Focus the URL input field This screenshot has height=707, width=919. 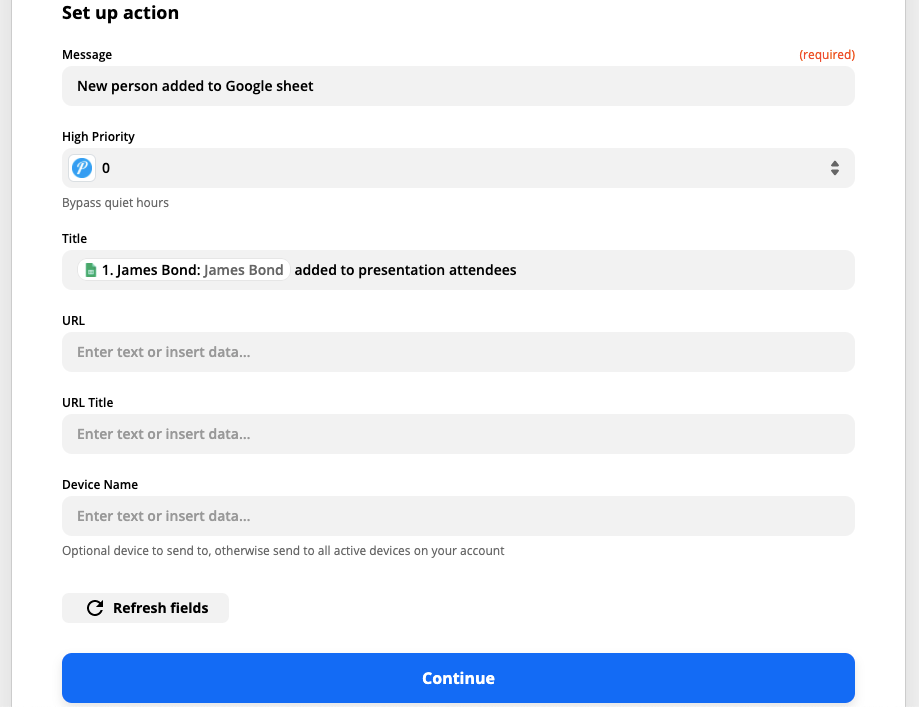pyautogui.click(x=458, y=352)
